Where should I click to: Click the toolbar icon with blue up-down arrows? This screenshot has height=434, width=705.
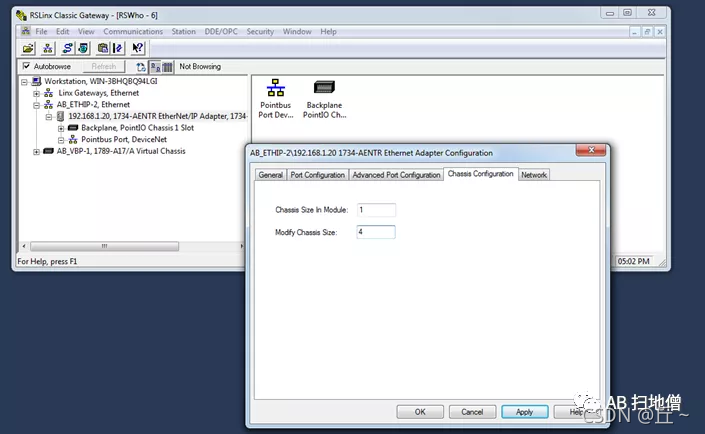118,48
